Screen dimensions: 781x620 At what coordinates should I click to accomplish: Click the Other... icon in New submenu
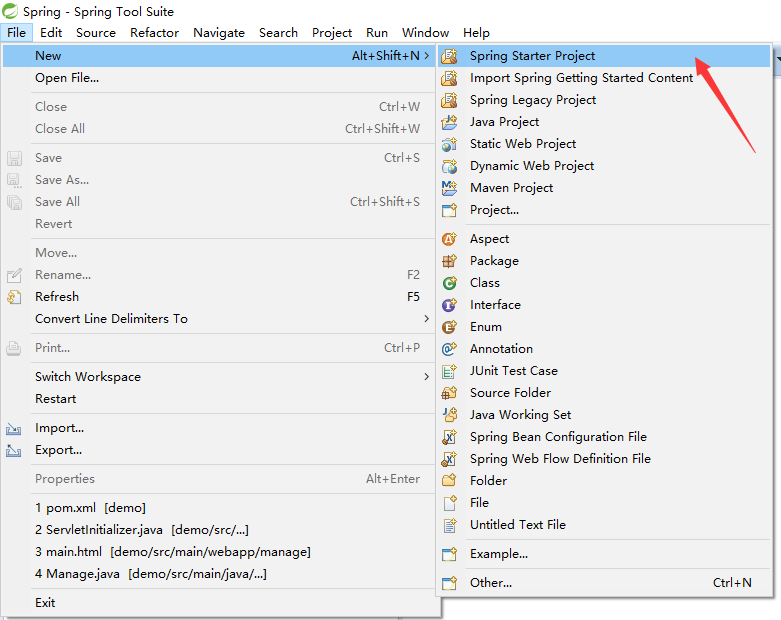tap(449, 583)
